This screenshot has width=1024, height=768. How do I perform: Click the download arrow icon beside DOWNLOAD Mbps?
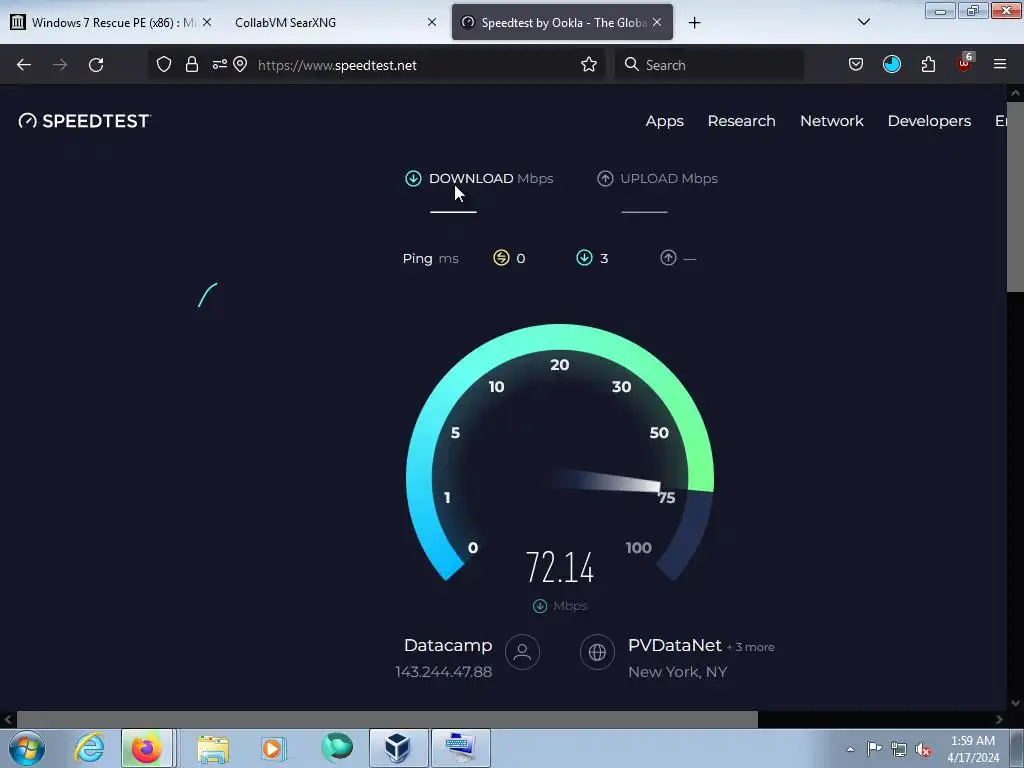413,178
